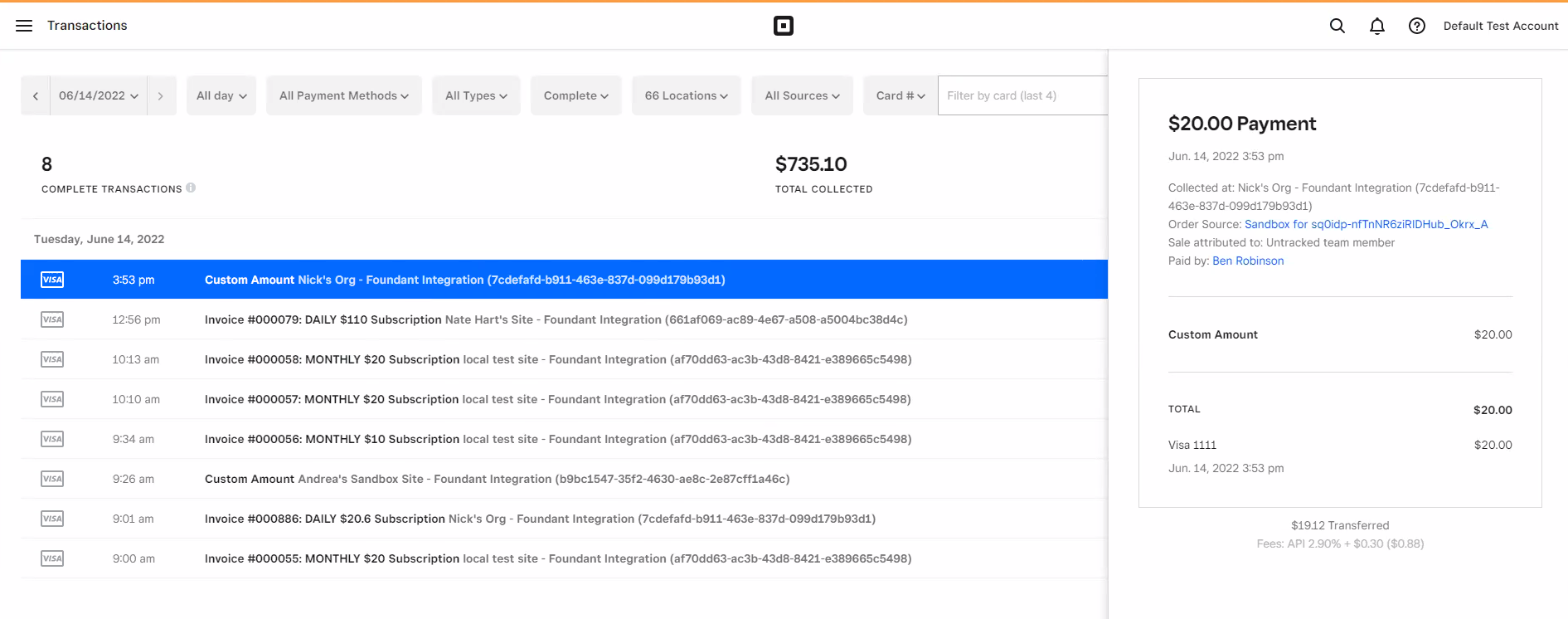Click Visa icon on 9:26 am row

click(x=52, y=479)
